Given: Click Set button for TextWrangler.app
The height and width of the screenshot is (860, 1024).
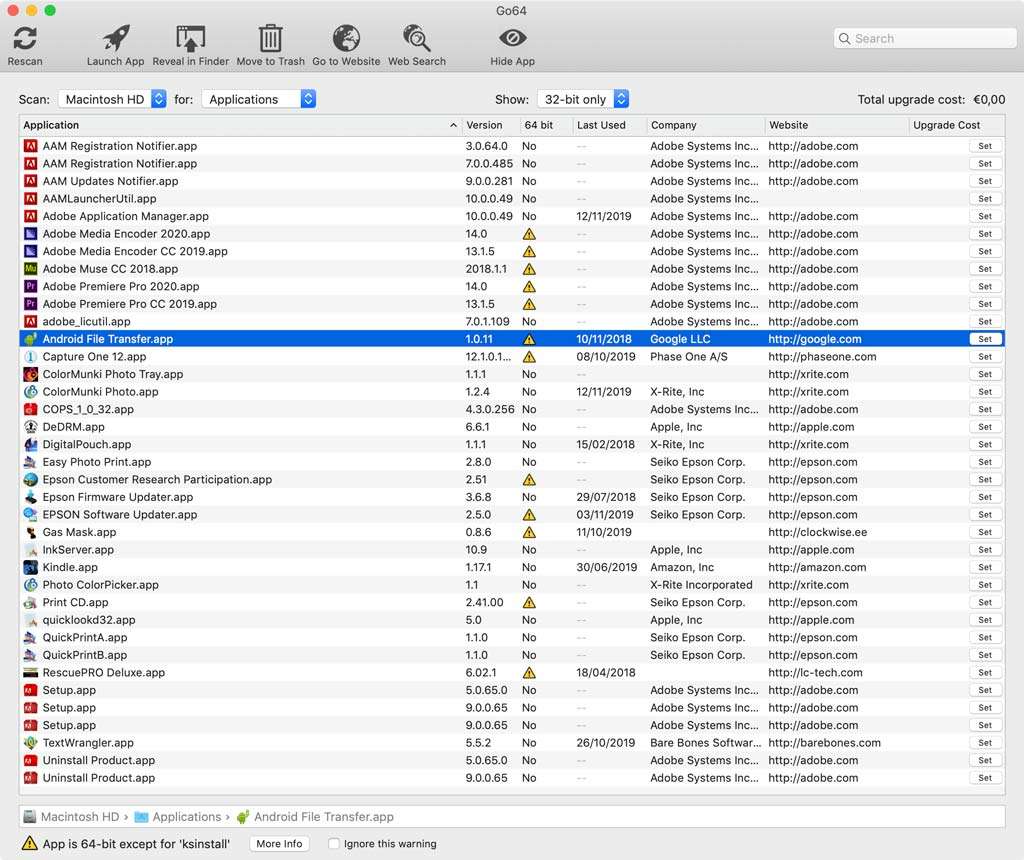Looking at the screenshot, I should click(x=985, y=742).
